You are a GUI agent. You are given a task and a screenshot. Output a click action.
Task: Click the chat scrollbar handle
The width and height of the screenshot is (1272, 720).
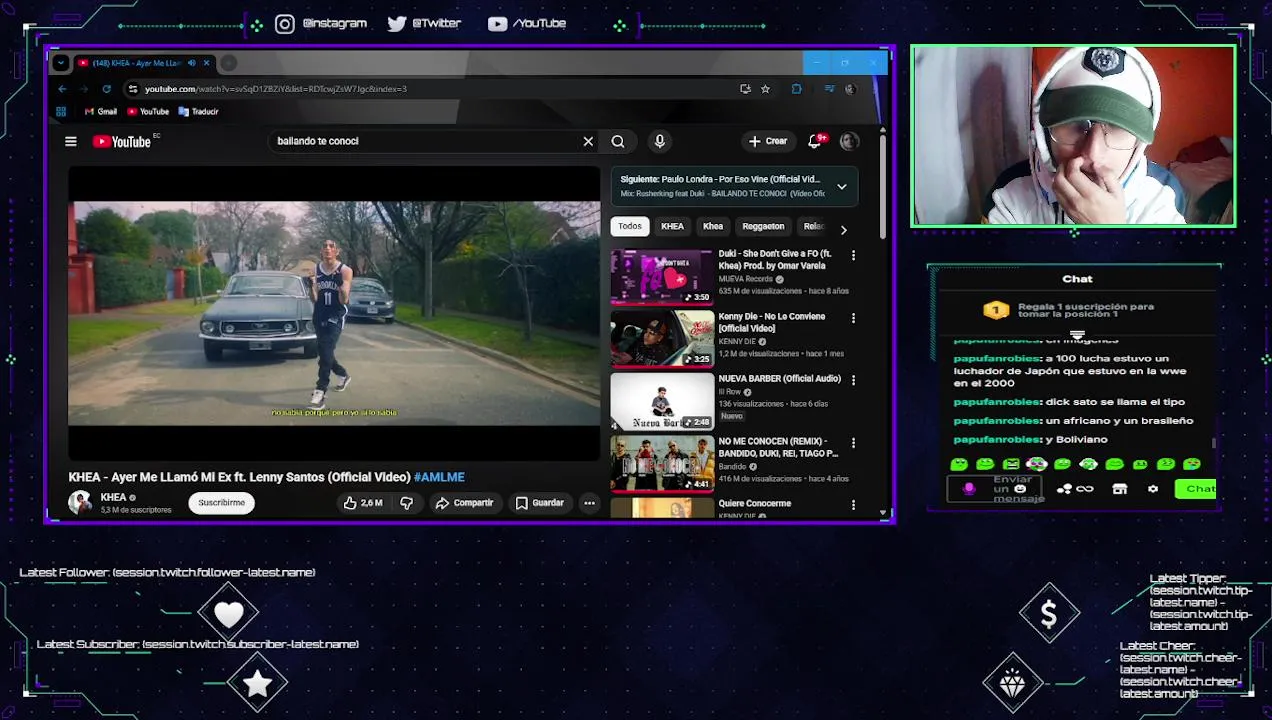coord(1214,443)
